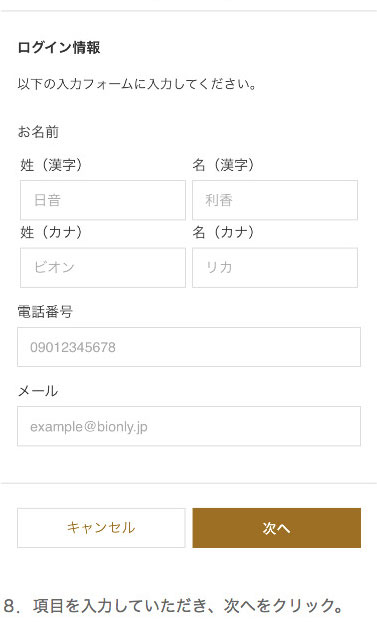Click the 次へ button

276,528
